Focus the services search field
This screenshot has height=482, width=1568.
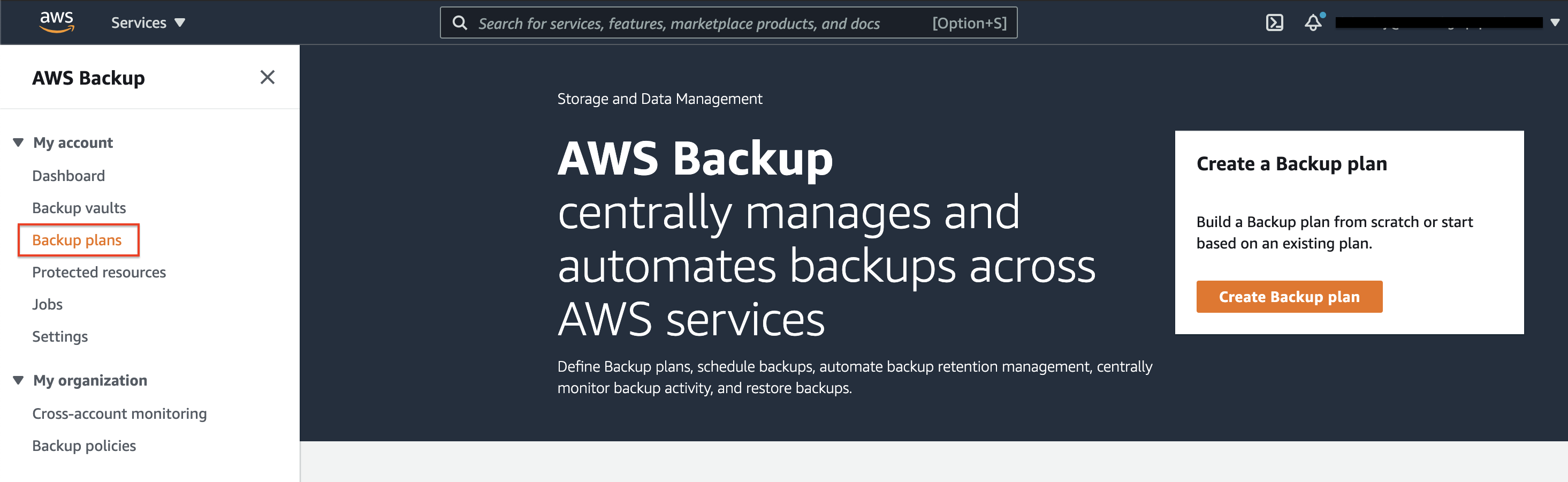(x=728, y=23)
